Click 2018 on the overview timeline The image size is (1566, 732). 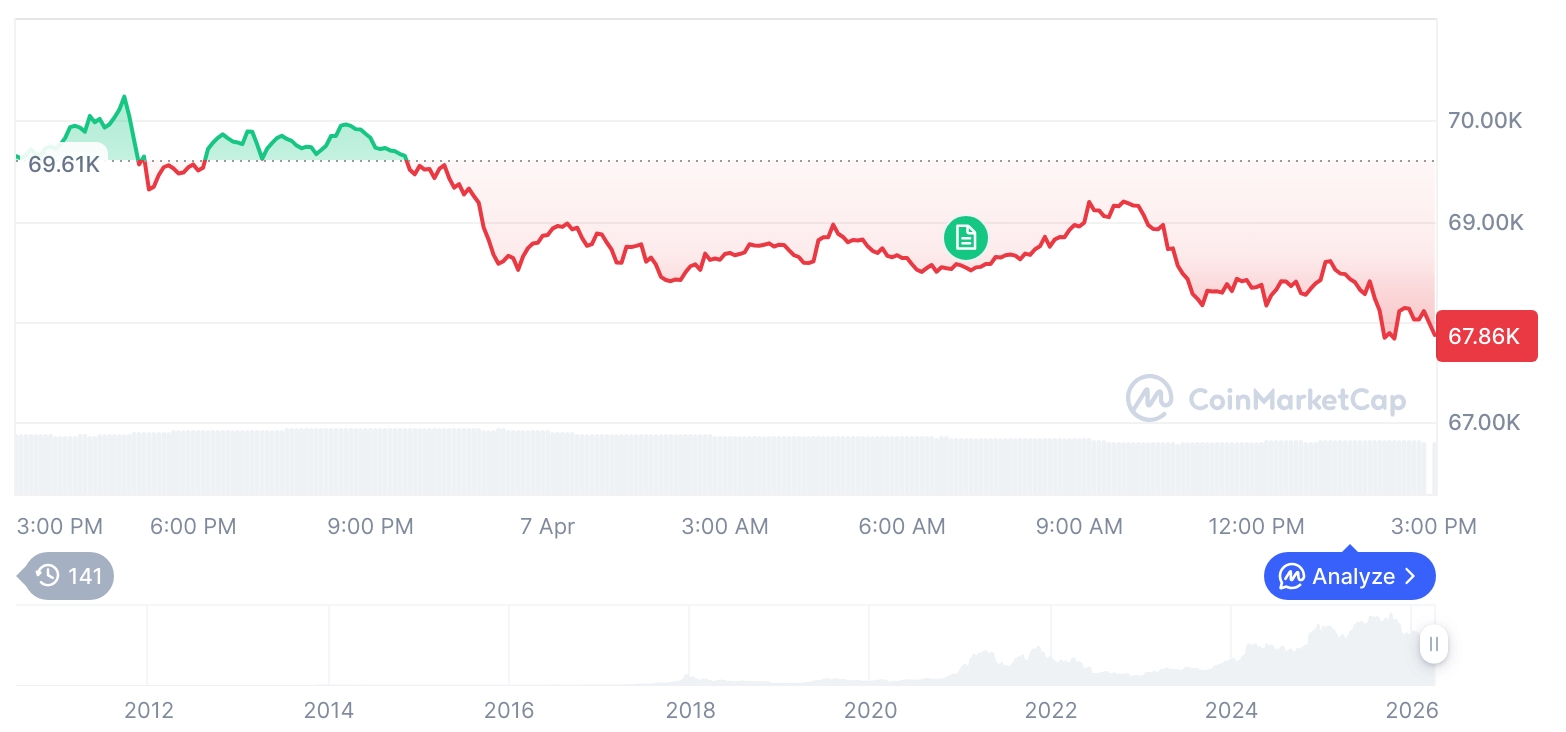tap(690, 710)
